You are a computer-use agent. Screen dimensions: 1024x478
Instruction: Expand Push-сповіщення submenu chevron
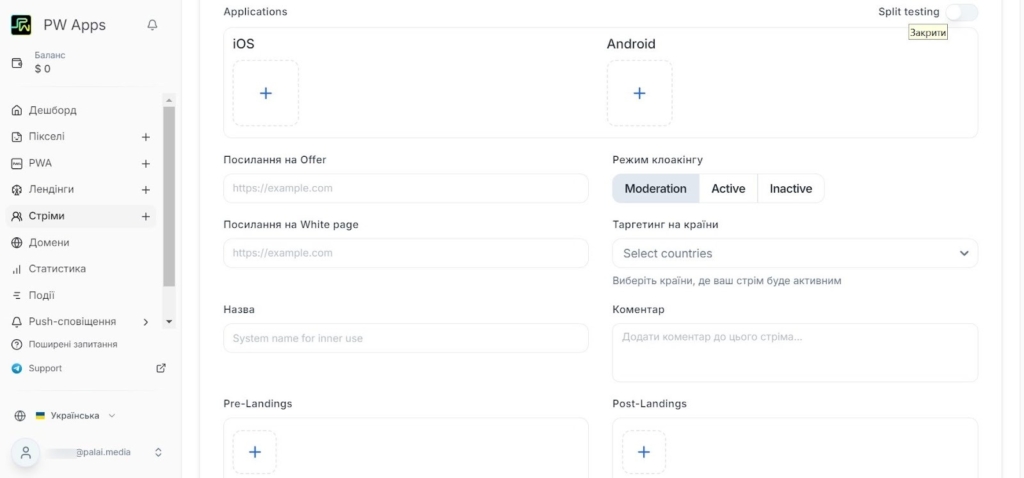(146, 322)
